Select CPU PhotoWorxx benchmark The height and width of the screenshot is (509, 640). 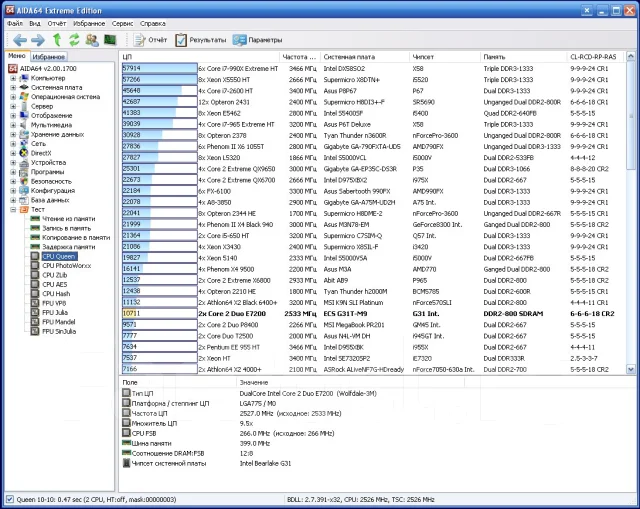[67, 266]
